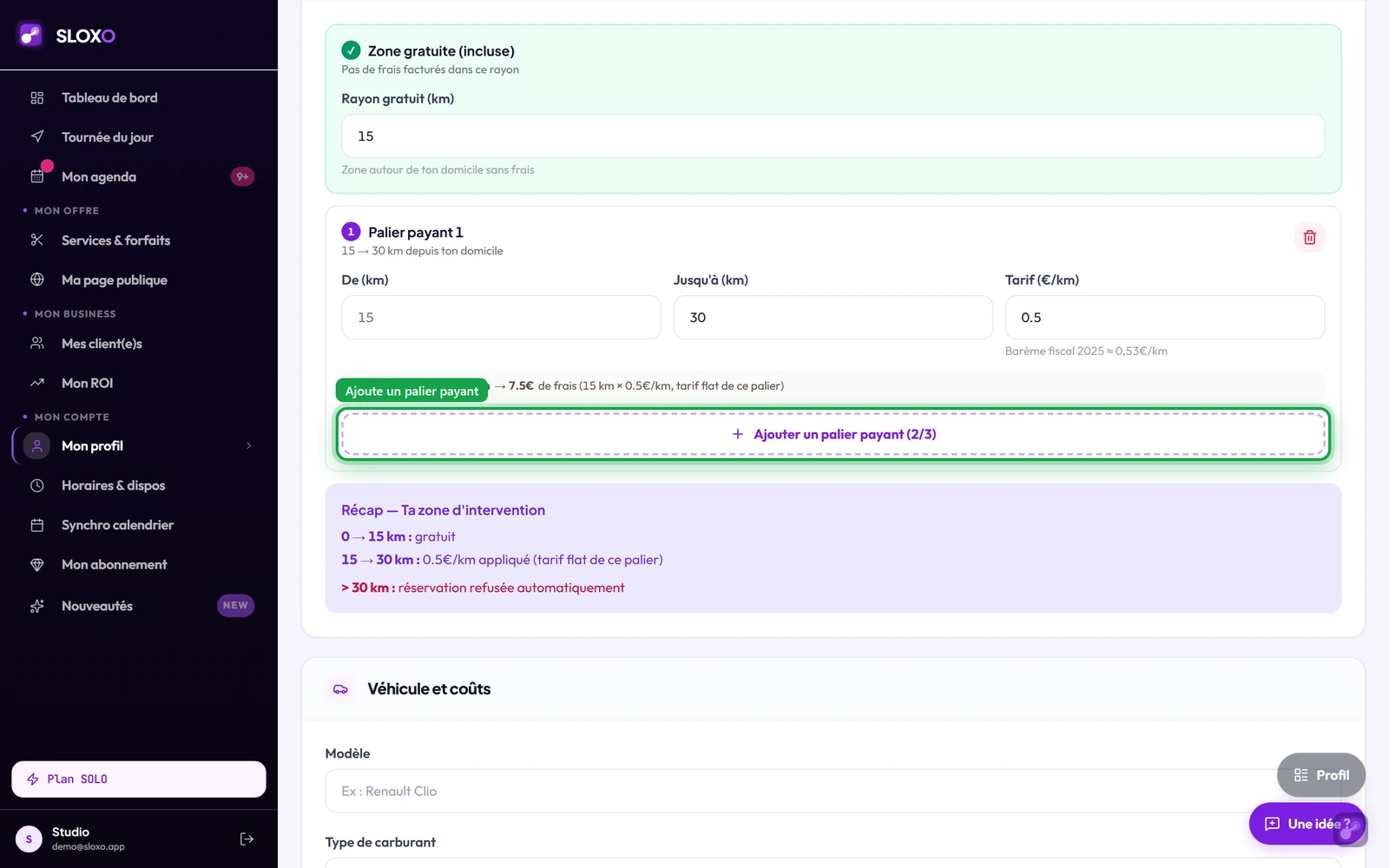The image size is (1389, 868).
Task: Click the Récap — Ta zone d'intervention heading
Action: click(443, 510)
